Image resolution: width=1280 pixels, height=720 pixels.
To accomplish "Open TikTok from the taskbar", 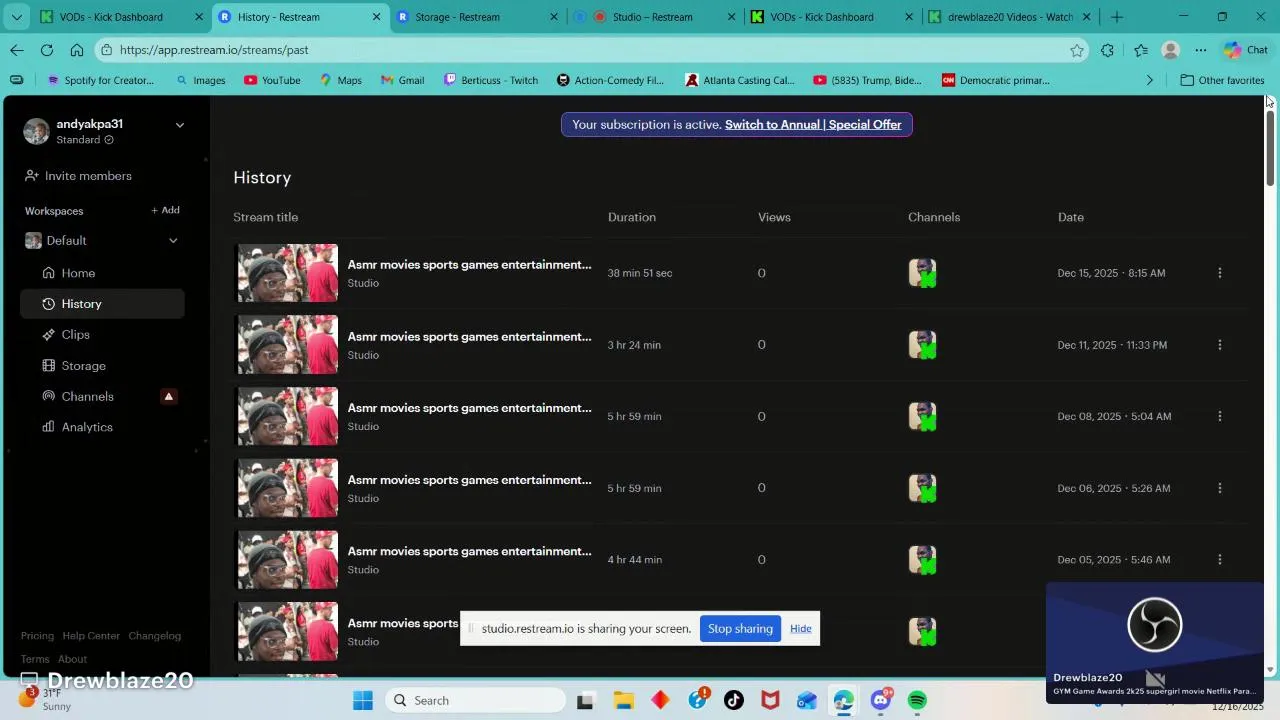I will (x=734, y=700).
